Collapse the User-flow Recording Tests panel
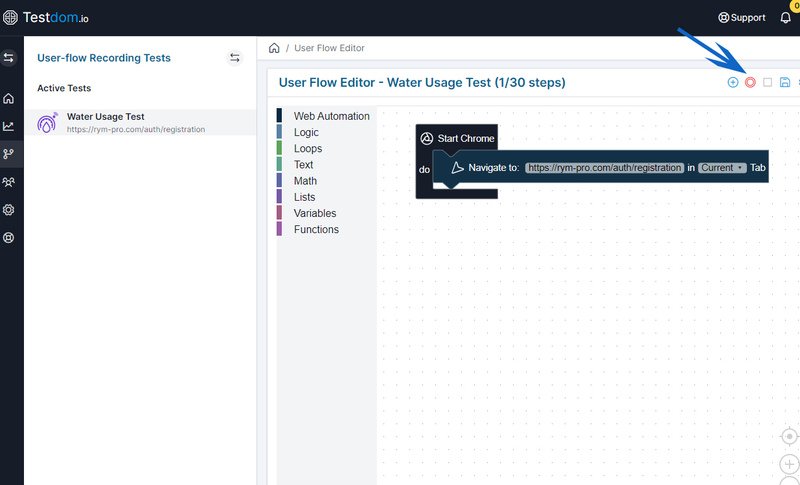The width and height of the screenshot is (800, 485). [x=235, y=58]
